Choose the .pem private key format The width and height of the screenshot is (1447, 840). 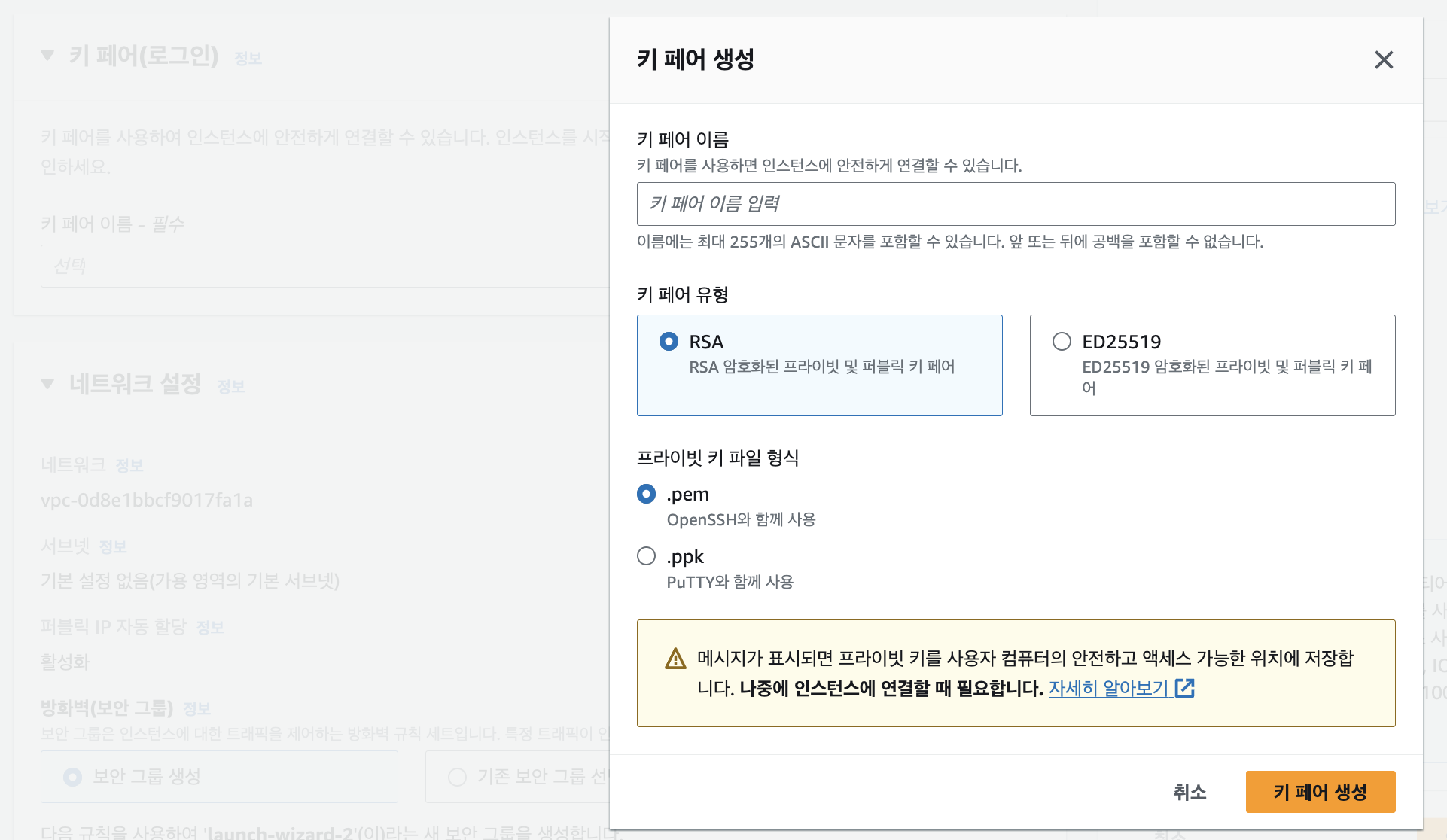click(646, 494)
